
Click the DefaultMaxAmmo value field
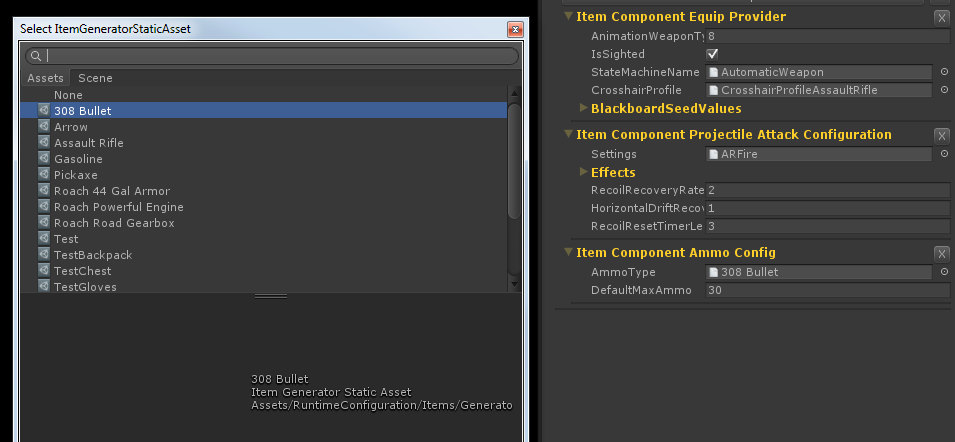826,290
